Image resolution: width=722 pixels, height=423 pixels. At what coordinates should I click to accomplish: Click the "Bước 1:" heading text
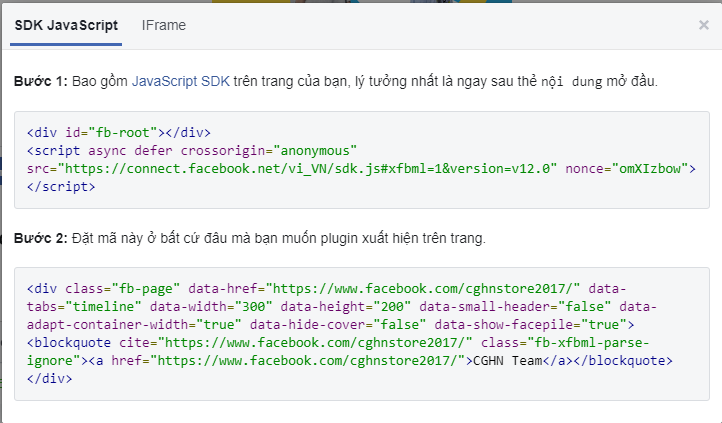pos(40,80)
